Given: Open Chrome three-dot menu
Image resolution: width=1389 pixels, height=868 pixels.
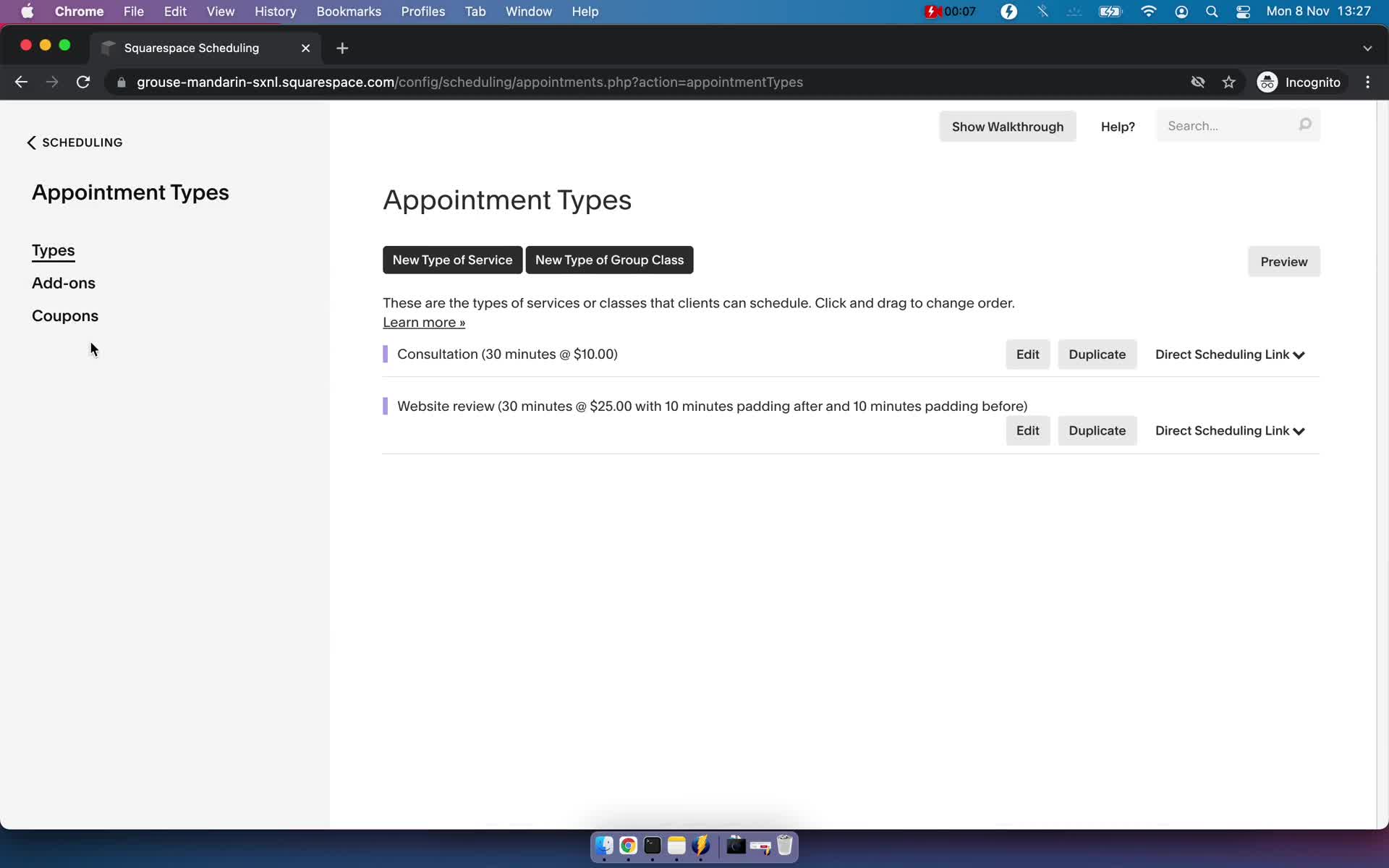Looking at the screenshot, I should coord(1367,82).
